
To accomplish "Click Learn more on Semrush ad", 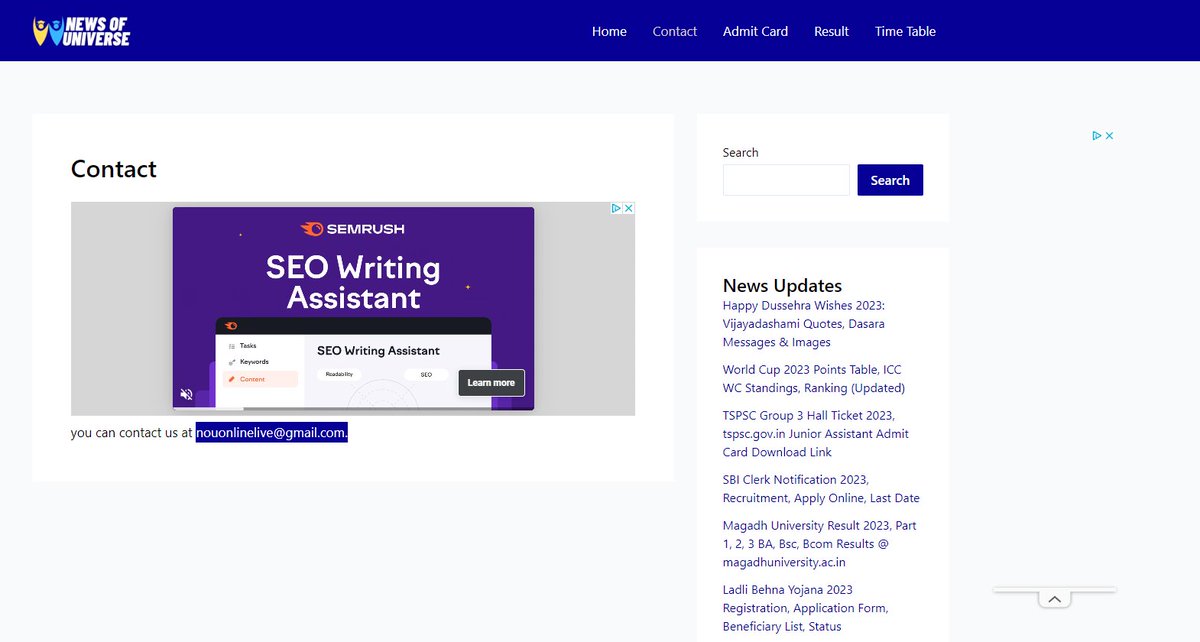I will [491, 382].
